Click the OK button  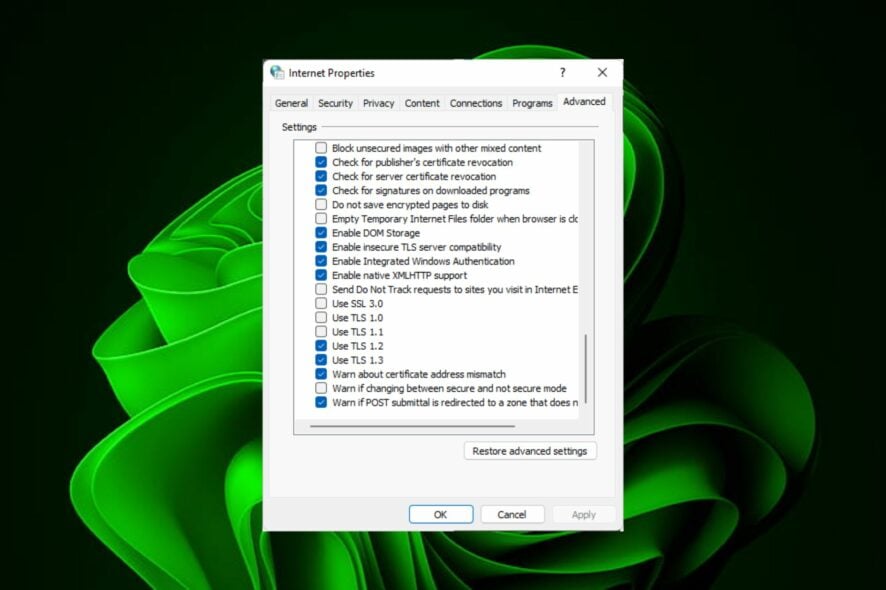(x=440, y=514)
